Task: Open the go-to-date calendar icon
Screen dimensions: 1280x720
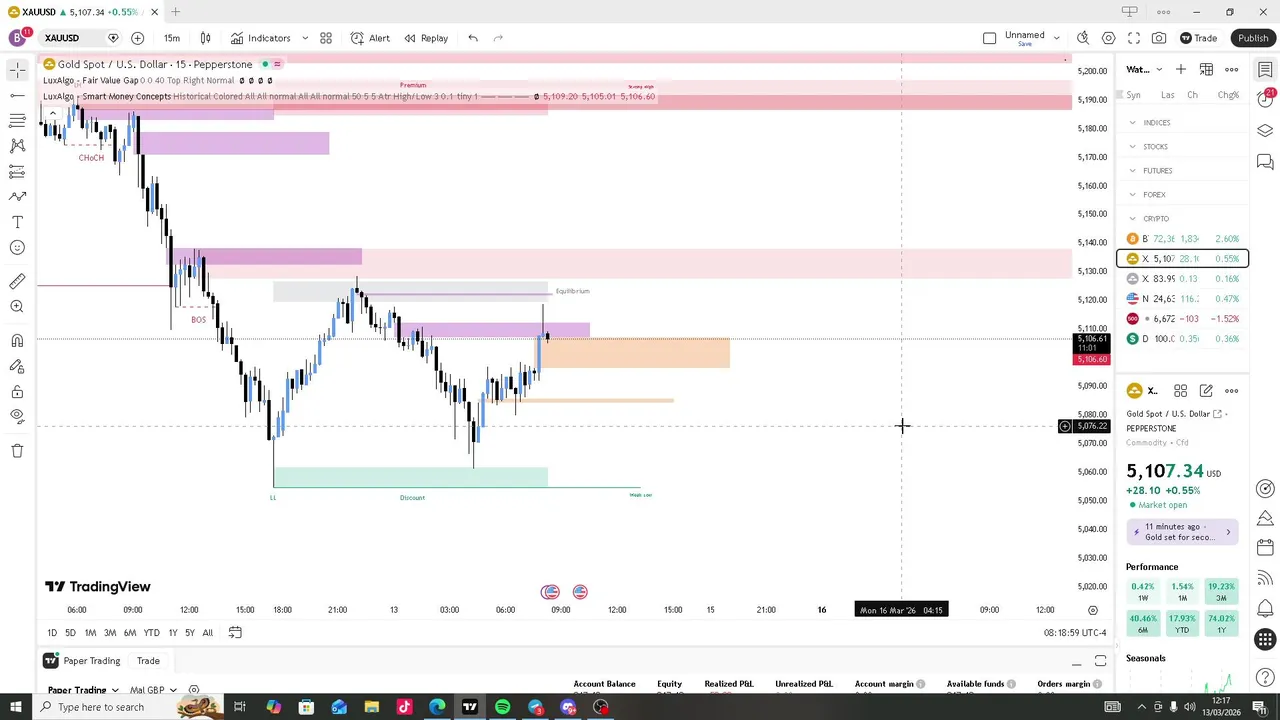Action: pyautogui.click(x=235, y=633)
